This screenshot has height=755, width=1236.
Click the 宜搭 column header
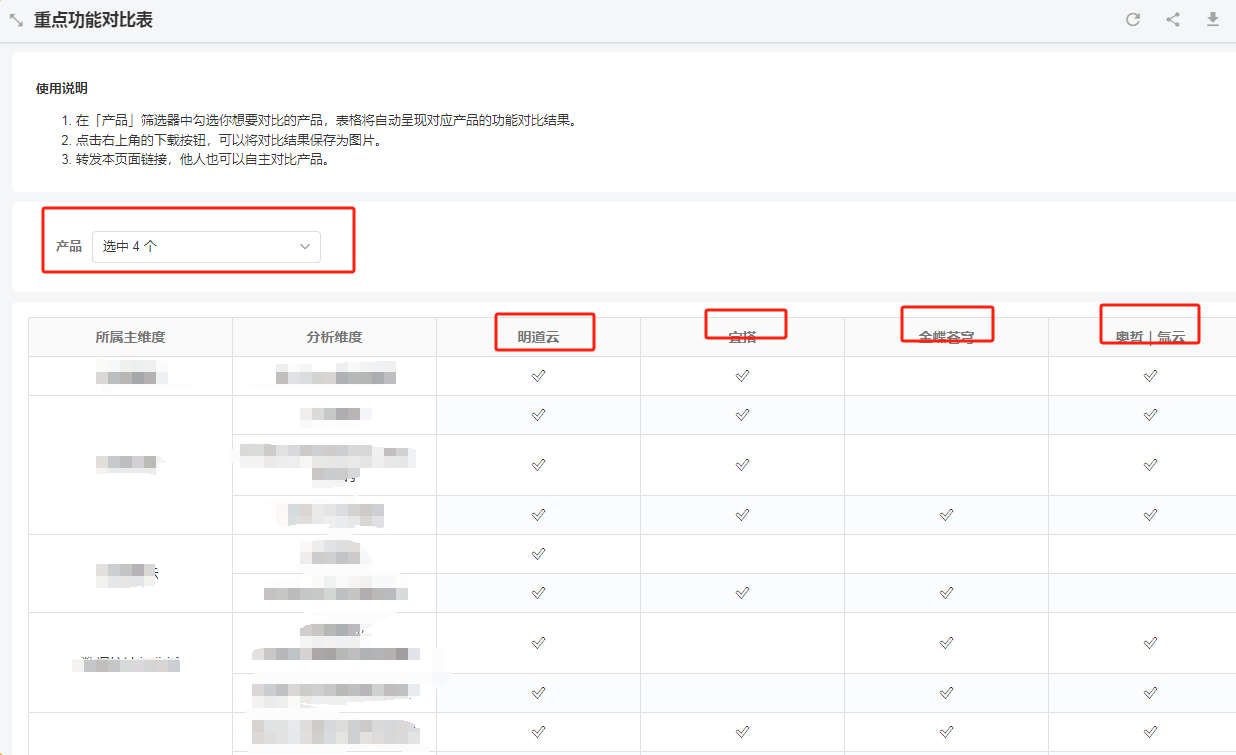[742, 337]
